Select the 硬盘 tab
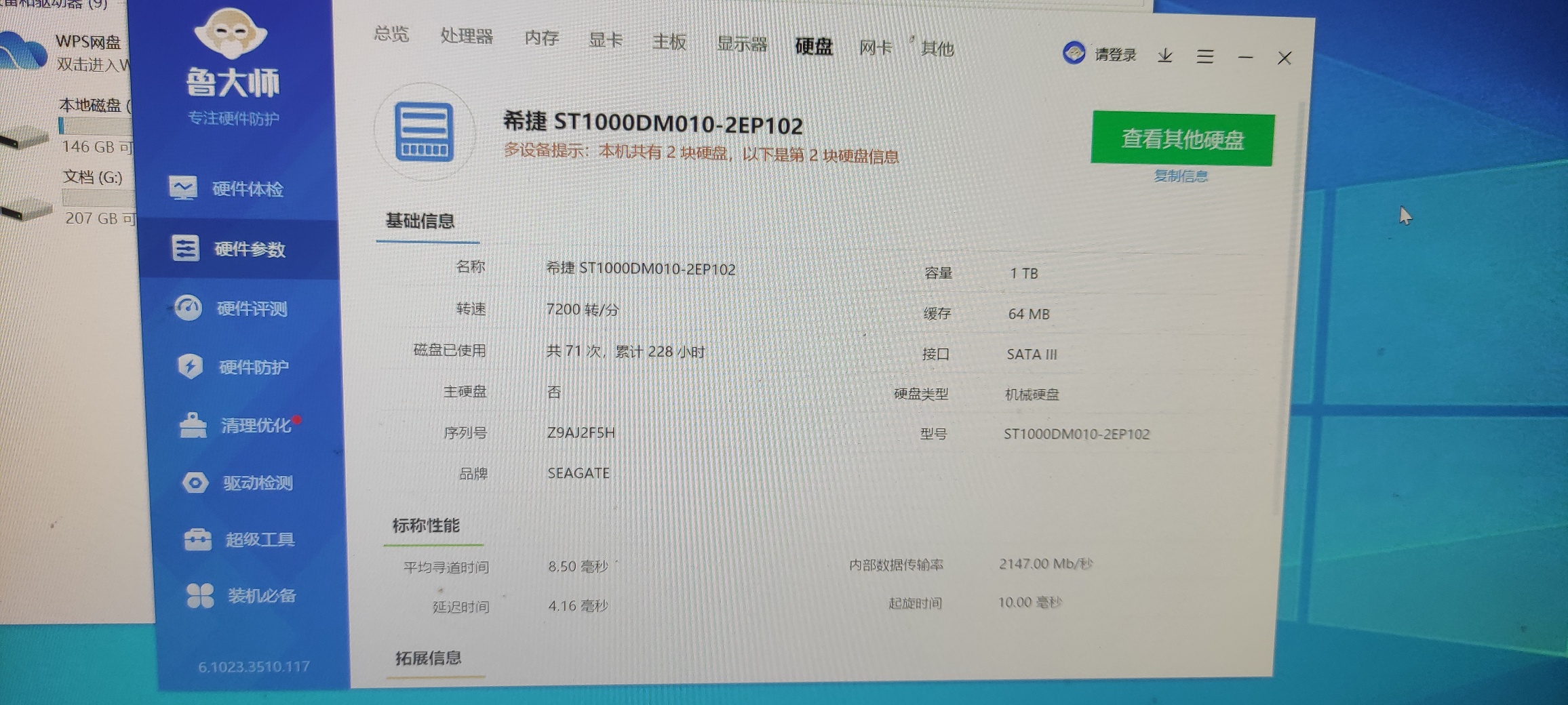This screenshot has height=705, width=1568. pos(814,46)
